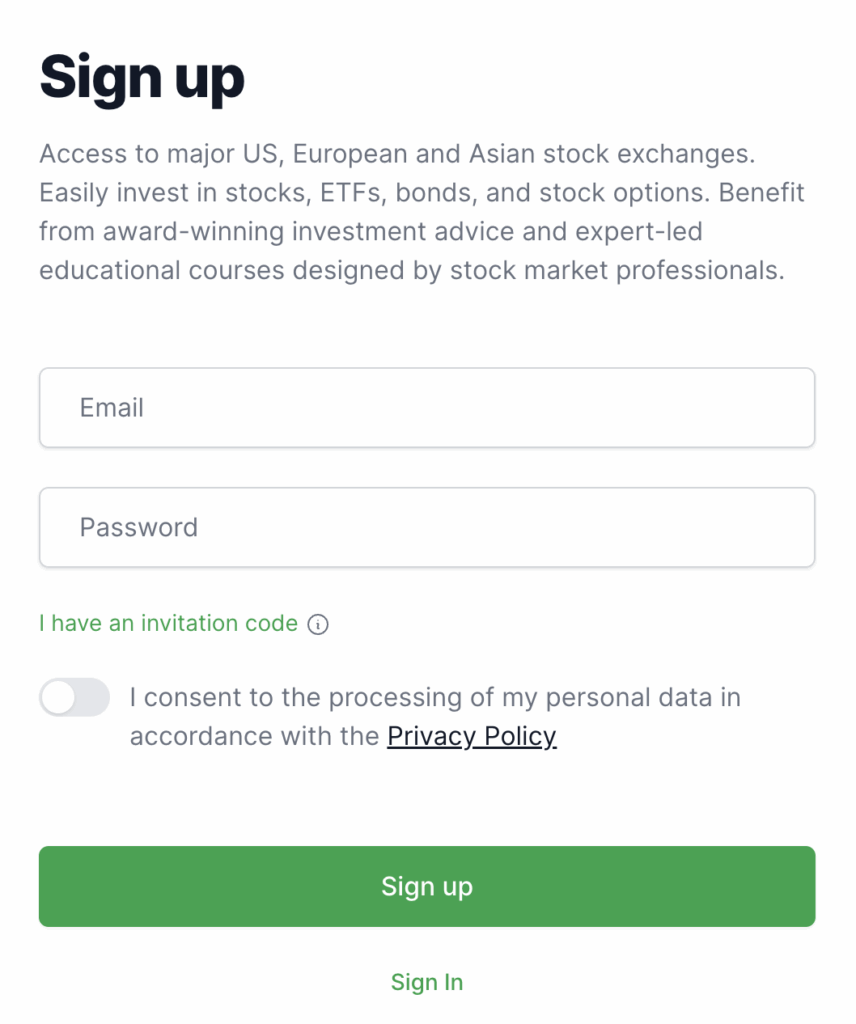Enable the personal data consent toggle

[x=74, y=697]
